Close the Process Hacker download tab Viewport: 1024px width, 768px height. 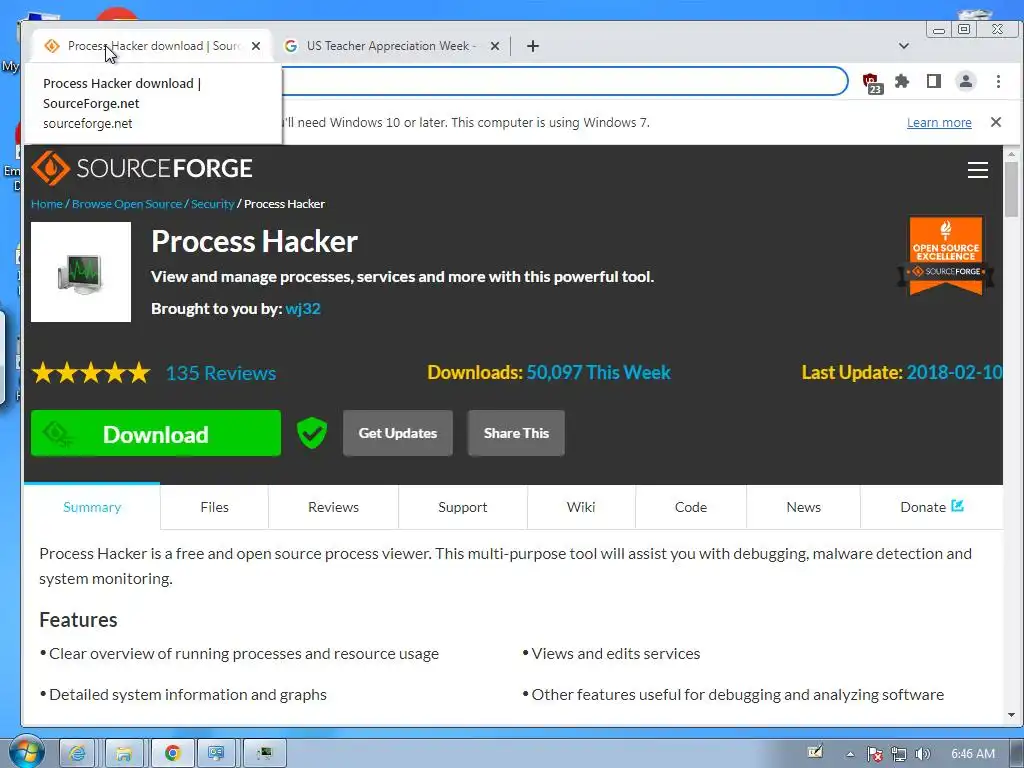[256, 46]
